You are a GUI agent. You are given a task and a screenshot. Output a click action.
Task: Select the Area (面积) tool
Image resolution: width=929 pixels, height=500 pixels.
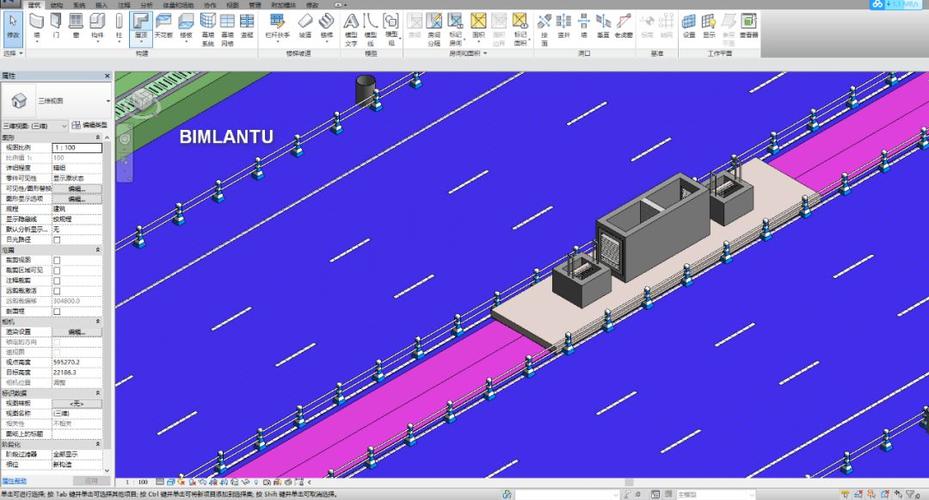click(x=478, y=26)
